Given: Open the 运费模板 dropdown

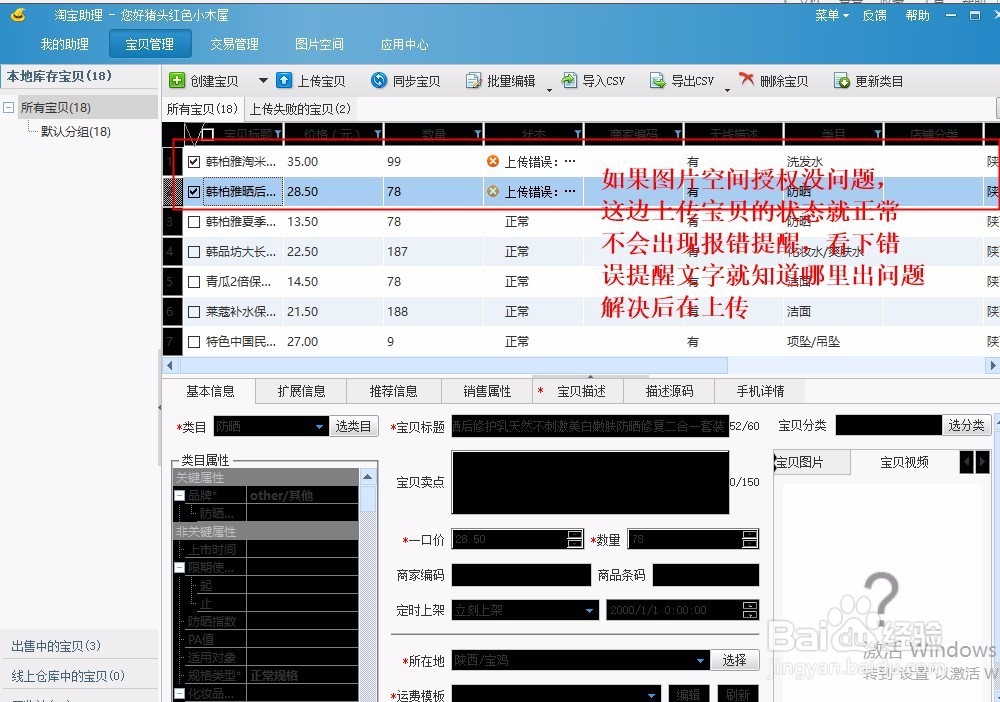Looking at the screenshot, I should 651,695.
